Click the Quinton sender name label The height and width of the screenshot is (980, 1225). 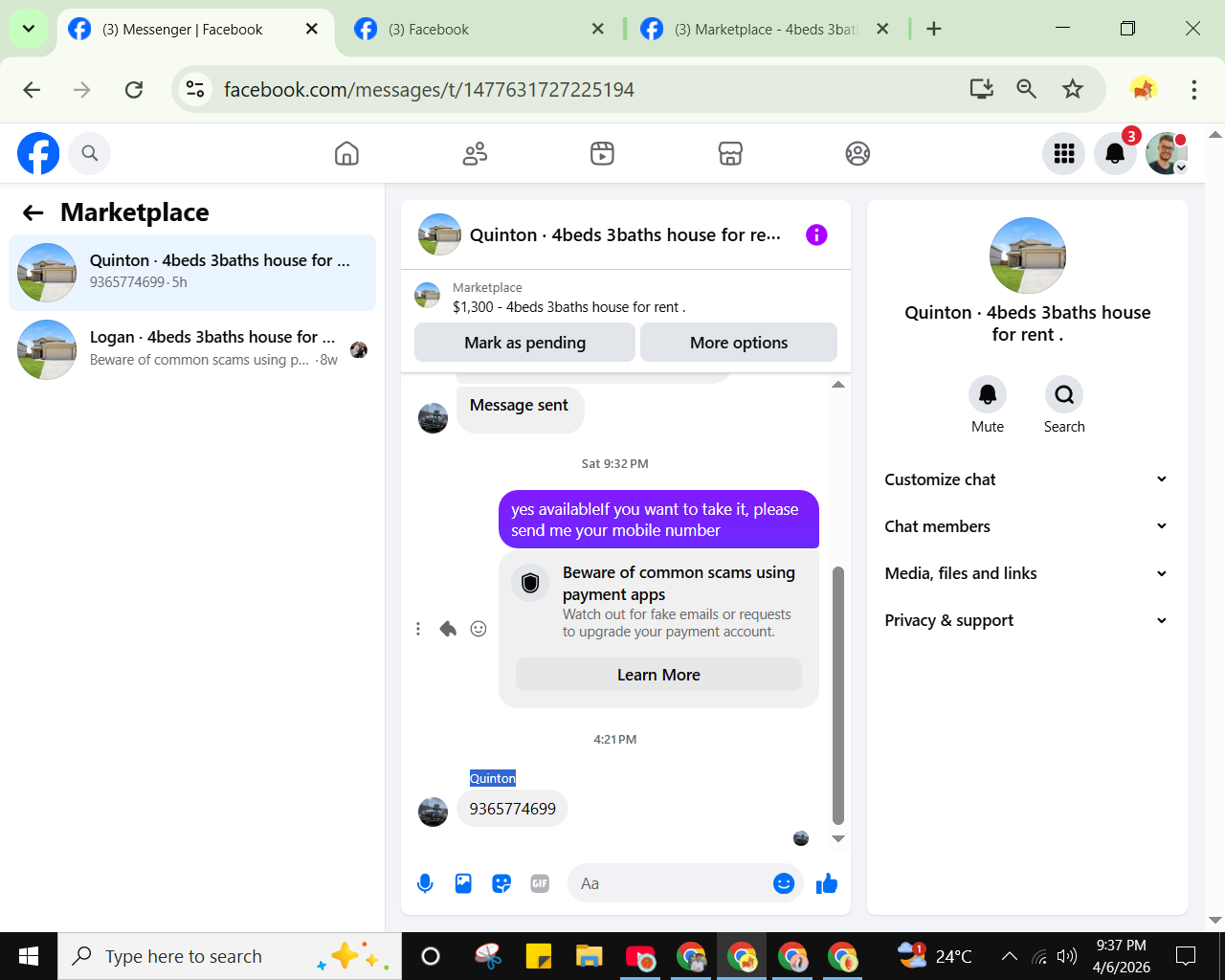pyautogui.click(x=493, y=779)
